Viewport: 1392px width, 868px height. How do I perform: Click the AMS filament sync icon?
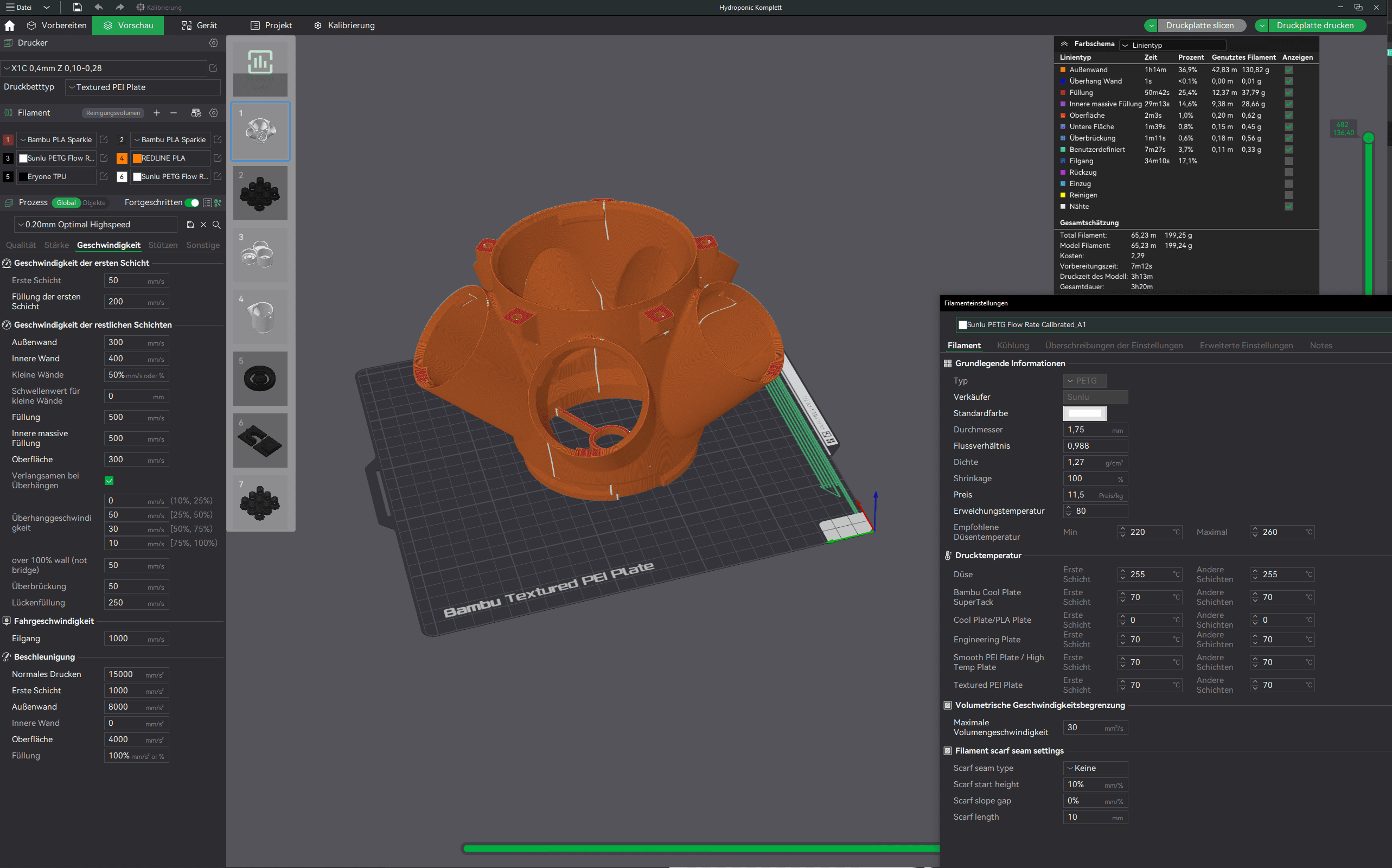pyautogui.click(x=196, y=113)
